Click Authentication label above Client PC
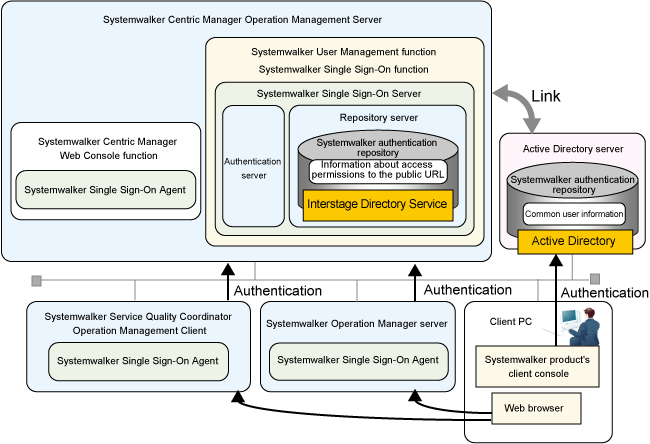Image resolution: width=650 pixels, height=444 pixels. [x=605, y=293]
